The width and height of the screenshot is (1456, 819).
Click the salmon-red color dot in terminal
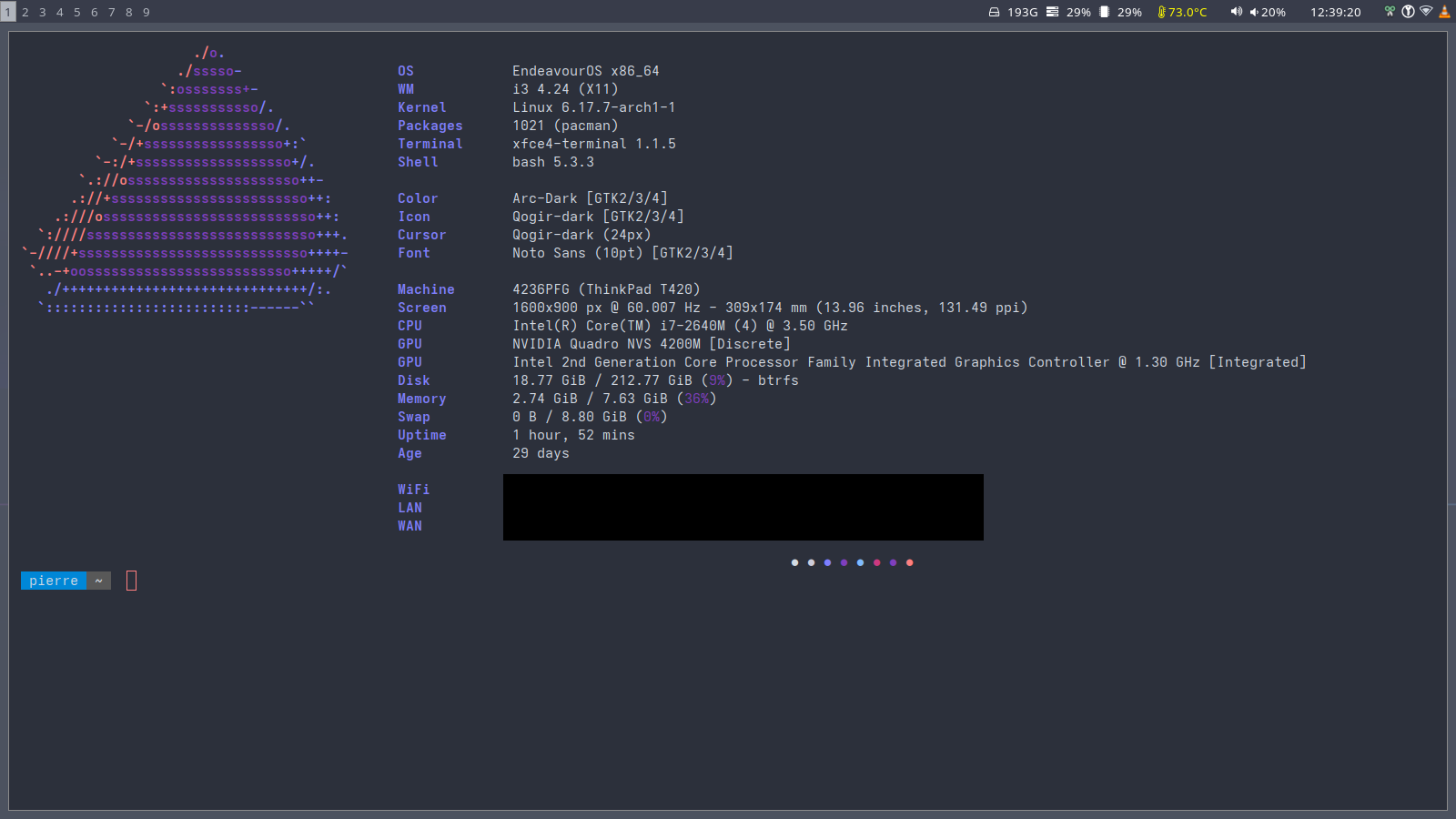click(x=909, y=562)
